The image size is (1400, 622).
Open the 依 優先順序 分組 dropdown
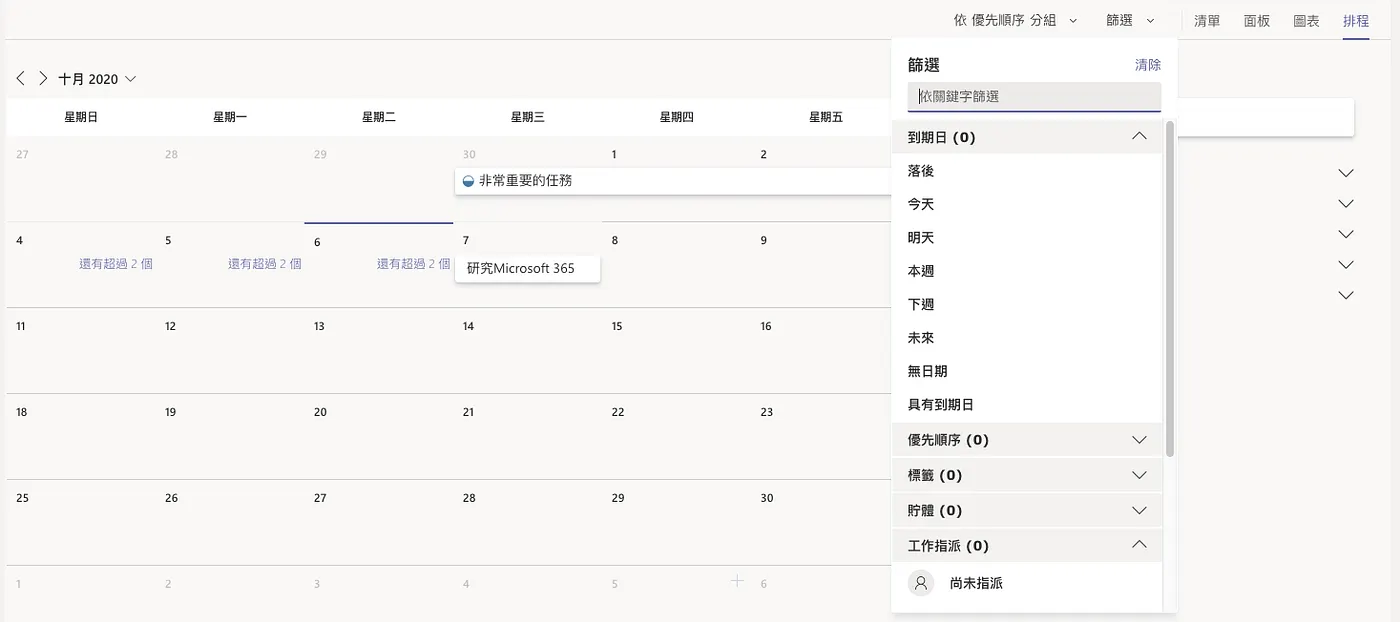[1015, 20]
